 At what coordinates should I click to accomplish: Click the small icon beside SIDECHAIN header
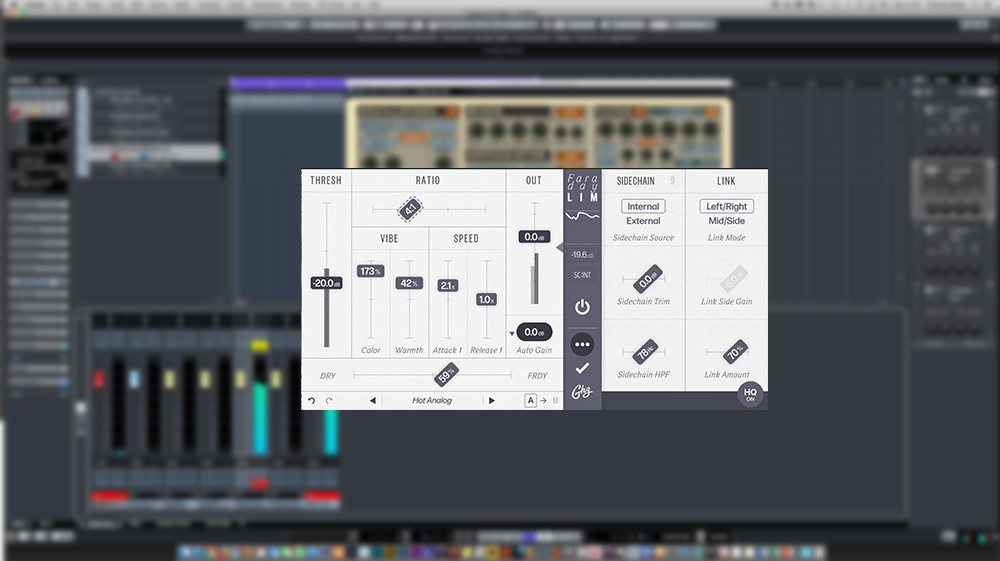click(672, 181)
